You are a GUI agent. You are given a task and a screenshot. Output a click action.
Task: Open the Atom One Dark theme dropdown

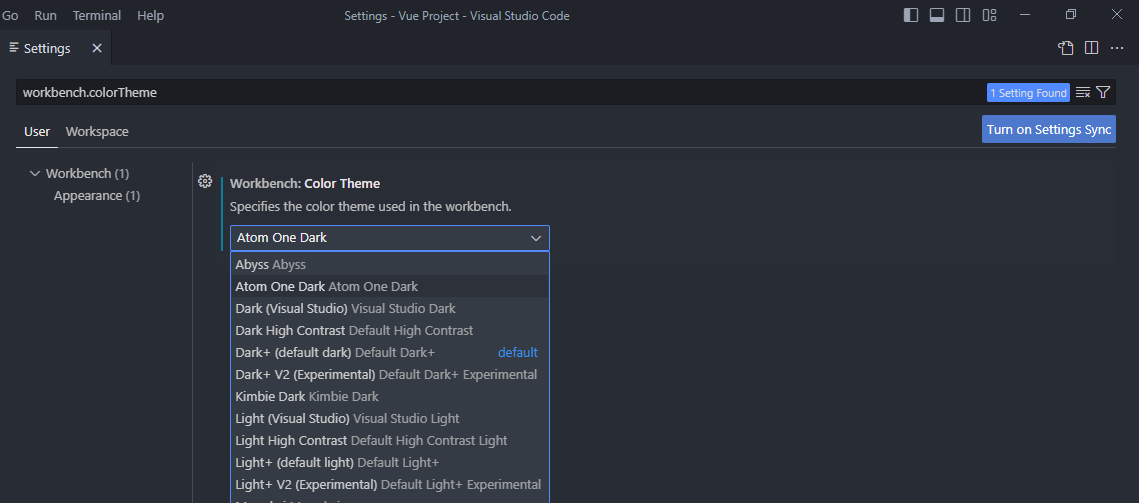(390, 238)
